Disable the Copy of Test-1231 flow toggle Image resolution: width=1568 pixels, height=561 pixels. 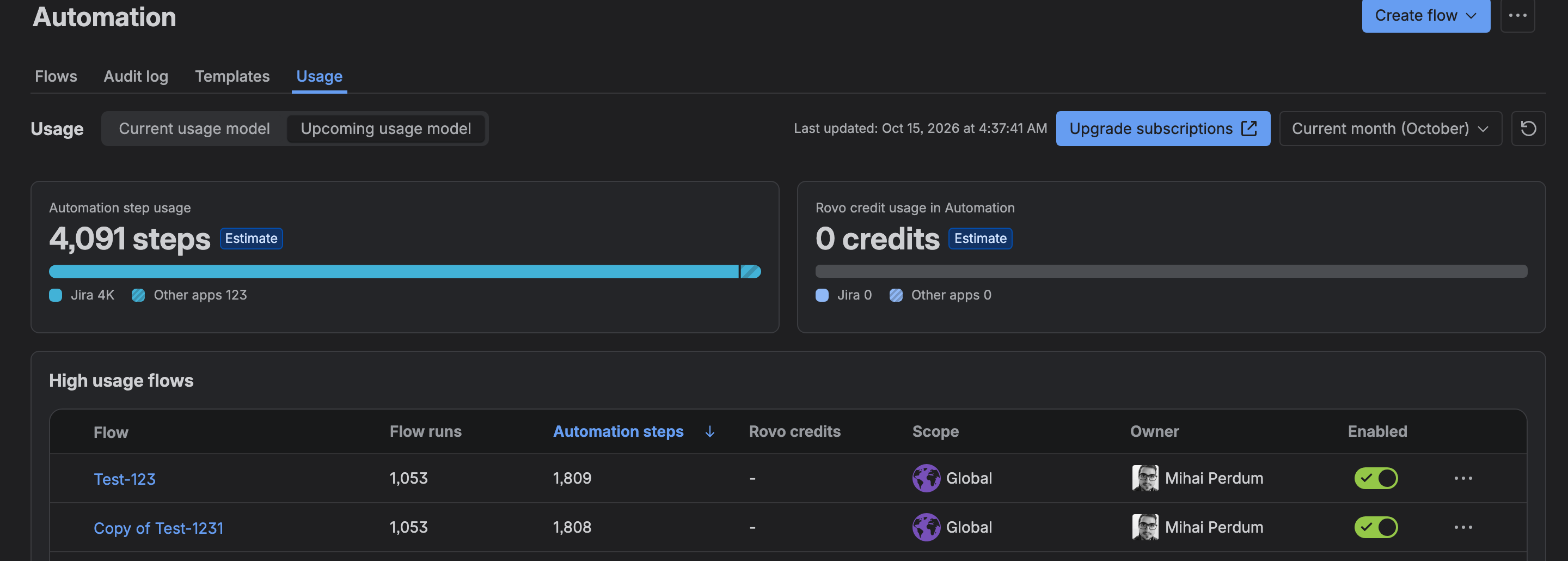pos(1376,527)
